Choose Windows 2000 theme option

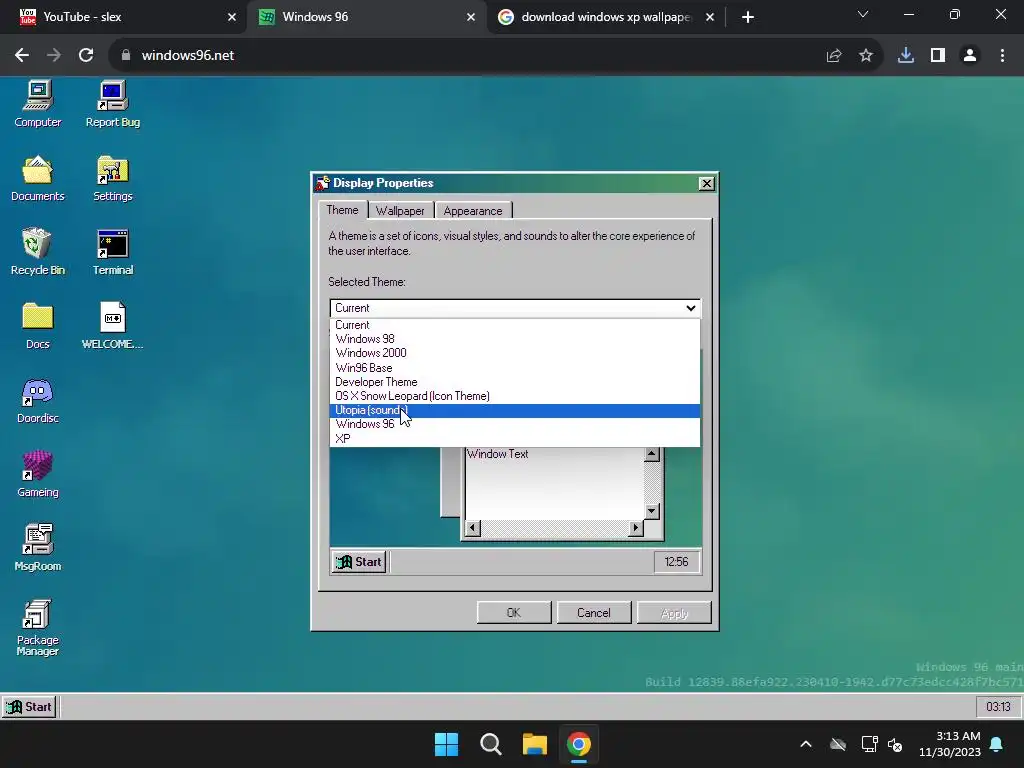pos(515,353)
